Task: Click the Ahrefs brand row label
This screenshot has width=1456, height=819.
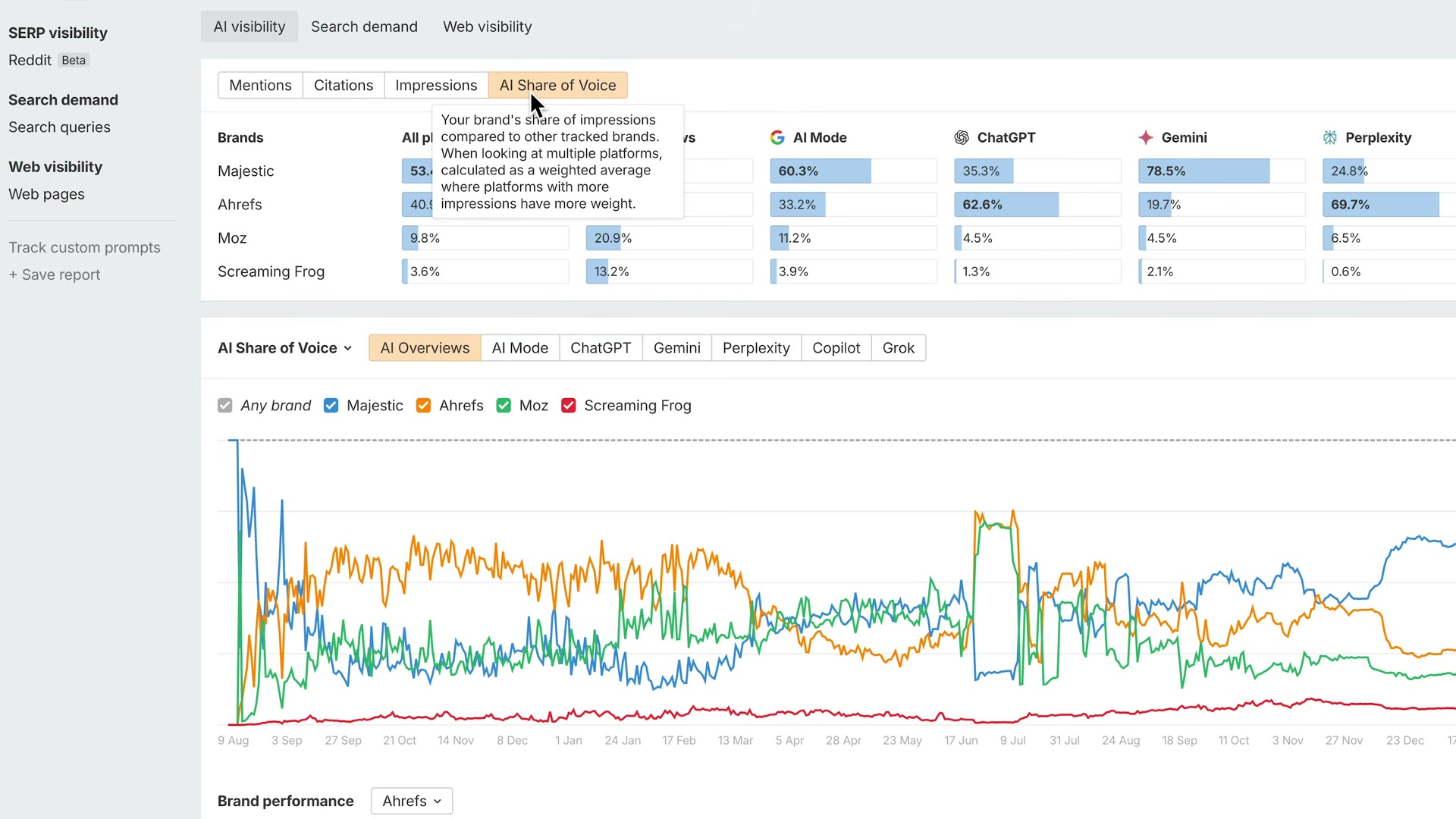Action: (x=240, y=205)
